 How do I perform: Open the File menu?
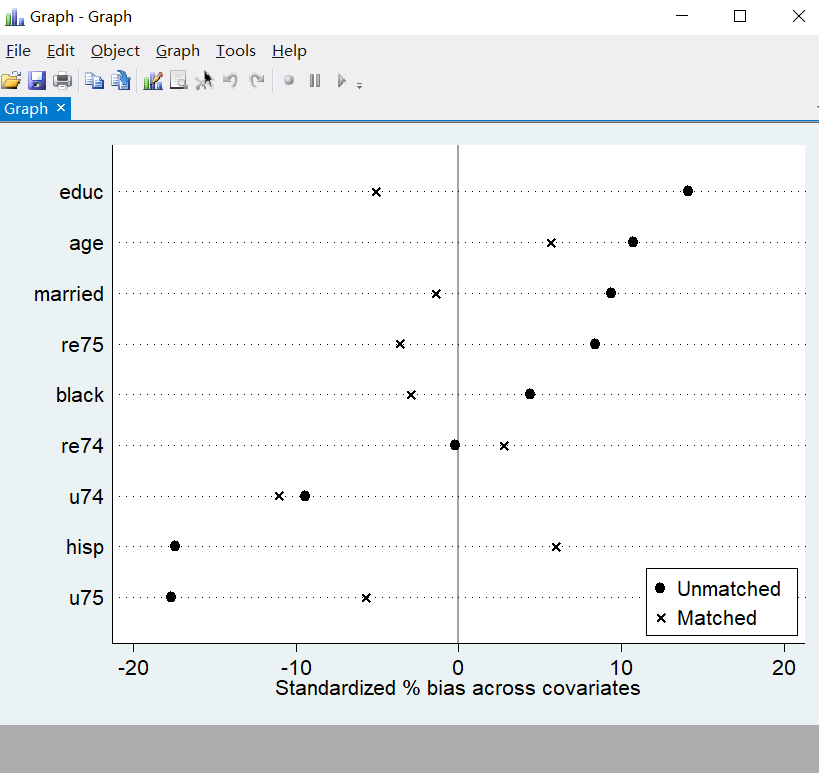click(18, 51)
